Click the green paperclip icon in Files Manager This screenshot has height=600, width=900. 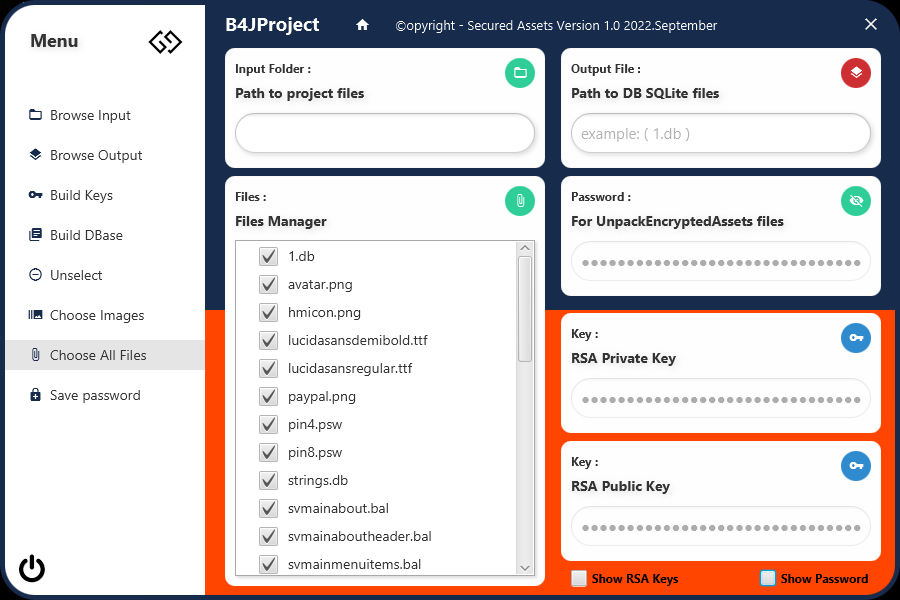520,201
